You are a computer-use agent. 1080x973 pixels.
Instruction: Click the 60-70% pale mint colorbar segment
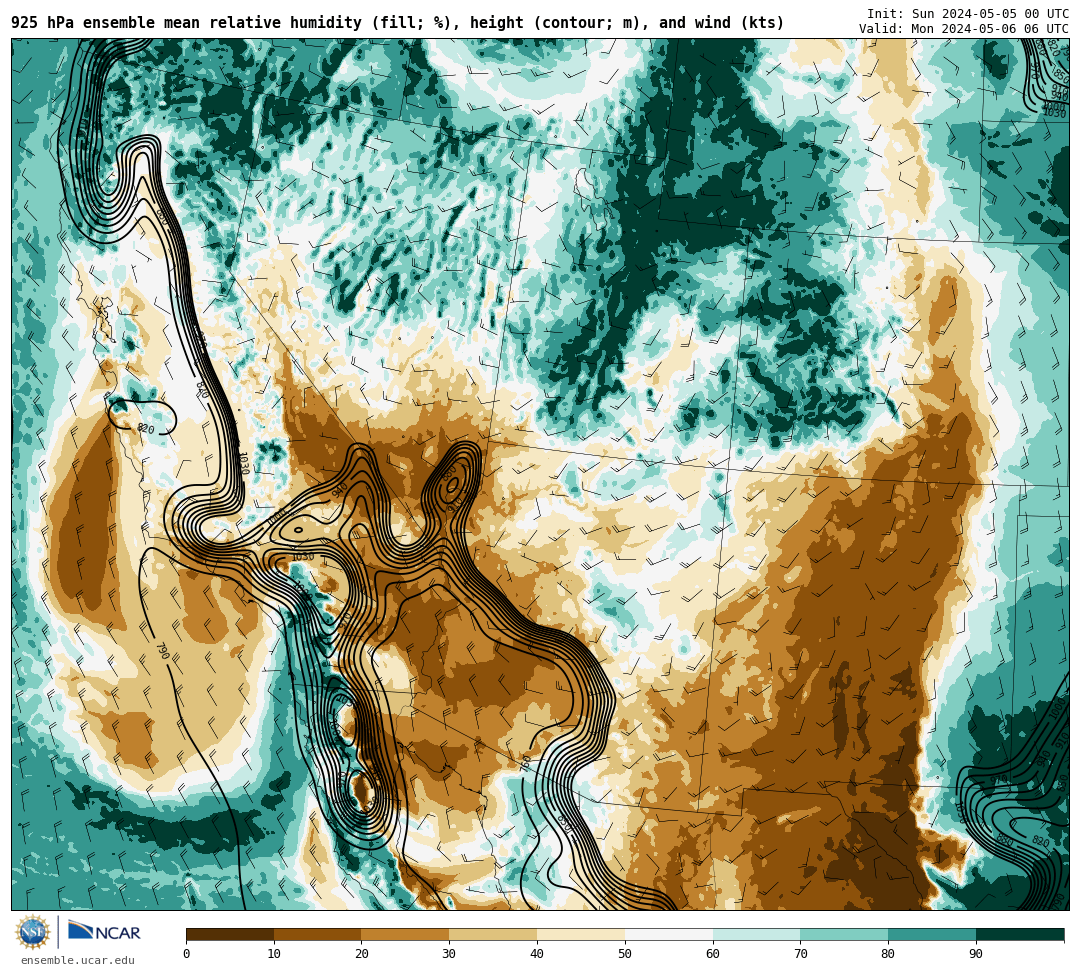756,934
